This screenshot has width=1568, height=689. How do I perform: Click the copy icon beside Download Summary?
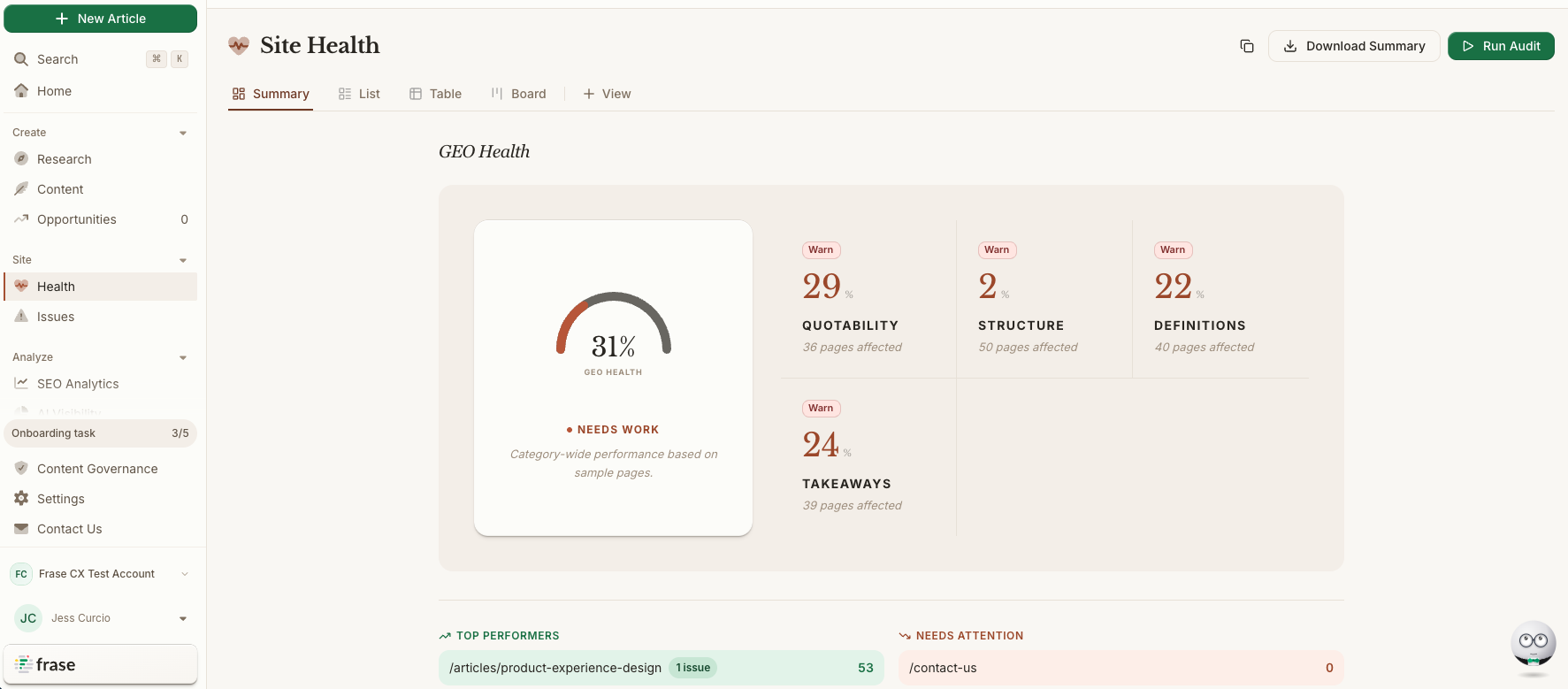click(1247, 46)
